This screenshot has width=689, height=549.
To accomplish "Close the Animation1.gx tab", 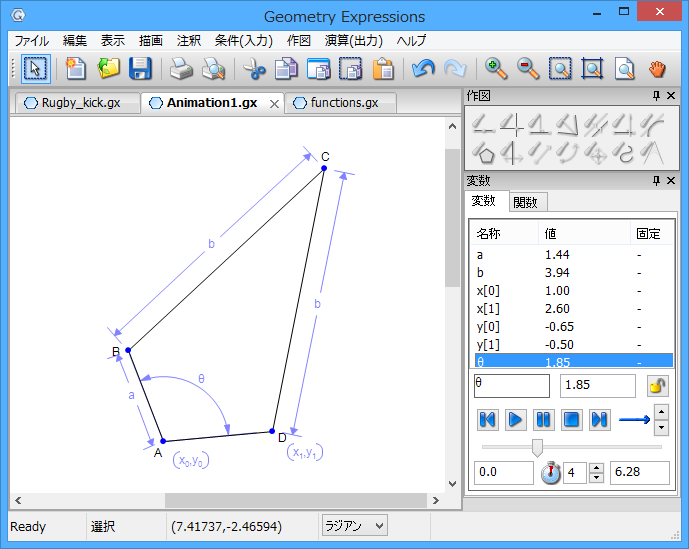I will 275,104.
